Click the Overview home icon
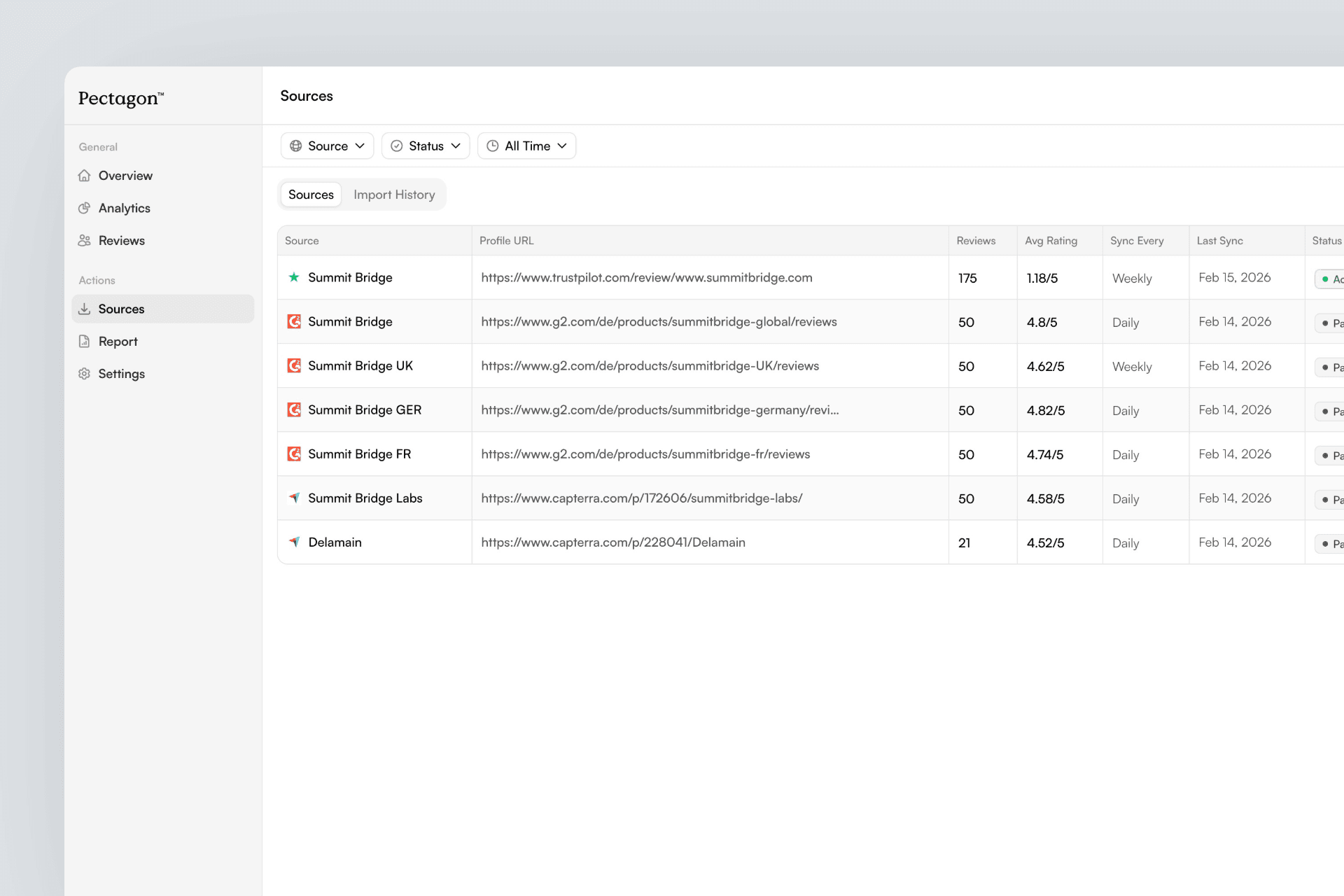Viewport: 1344px width, 896px height. (x=85, y=176)
